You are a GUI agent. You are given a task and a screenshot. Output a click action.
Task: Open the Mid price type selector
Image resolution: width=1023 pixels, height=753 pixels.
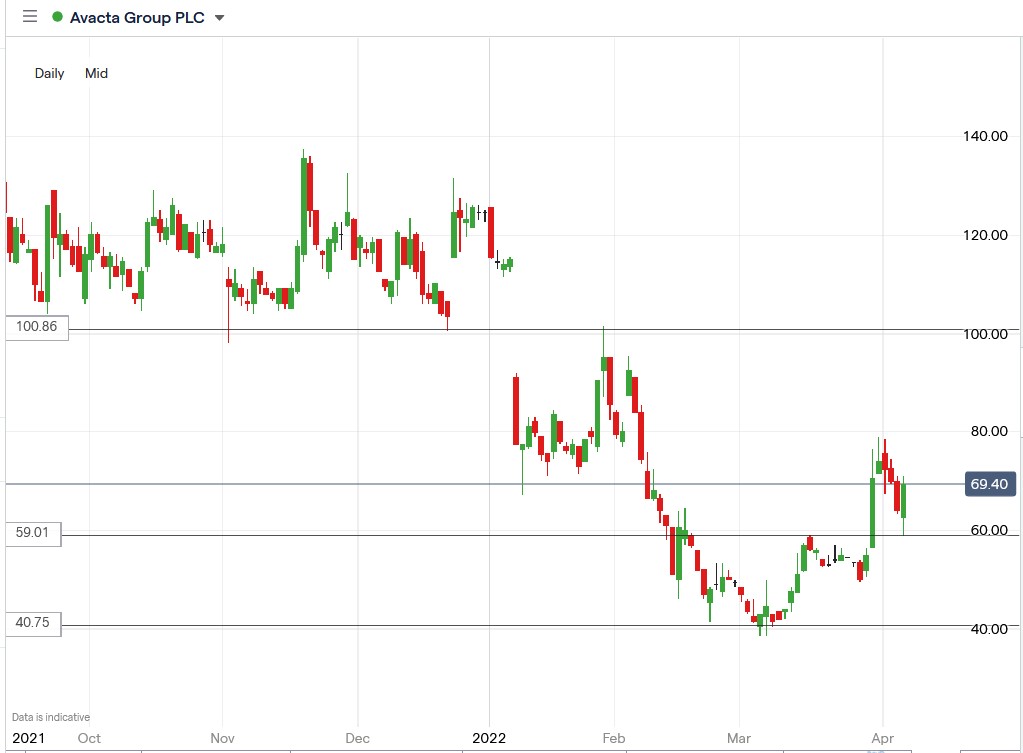[95, 73]
